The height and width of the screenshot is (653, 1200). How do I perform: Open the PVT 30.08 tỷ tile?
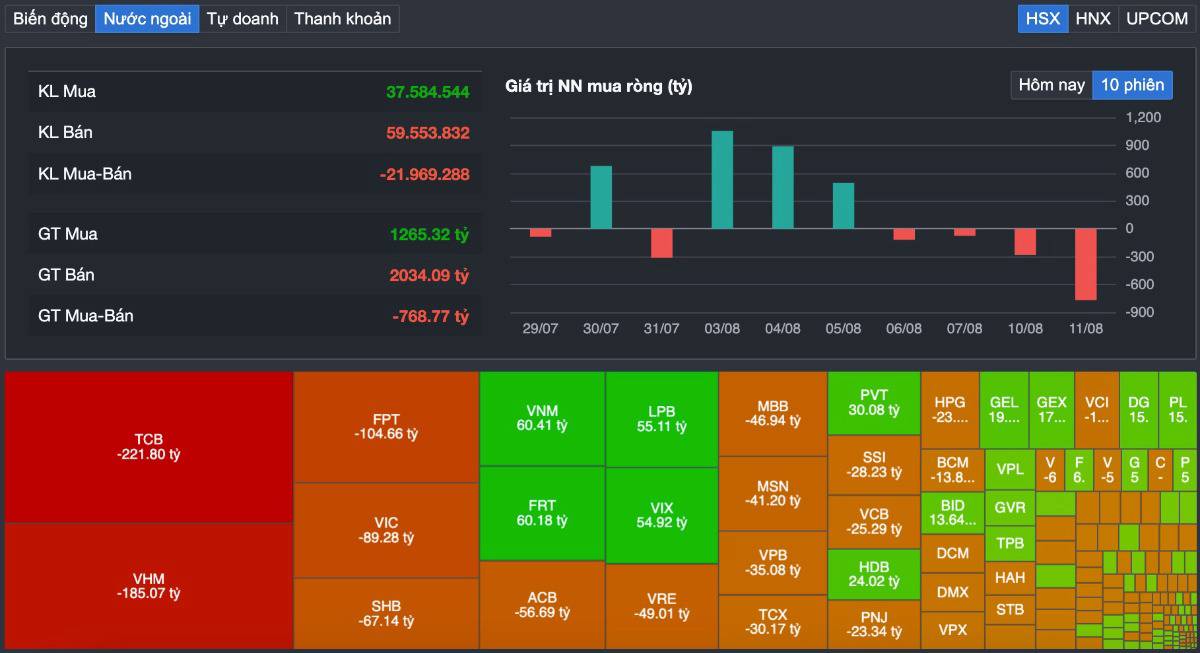click(x=874, y=403)
